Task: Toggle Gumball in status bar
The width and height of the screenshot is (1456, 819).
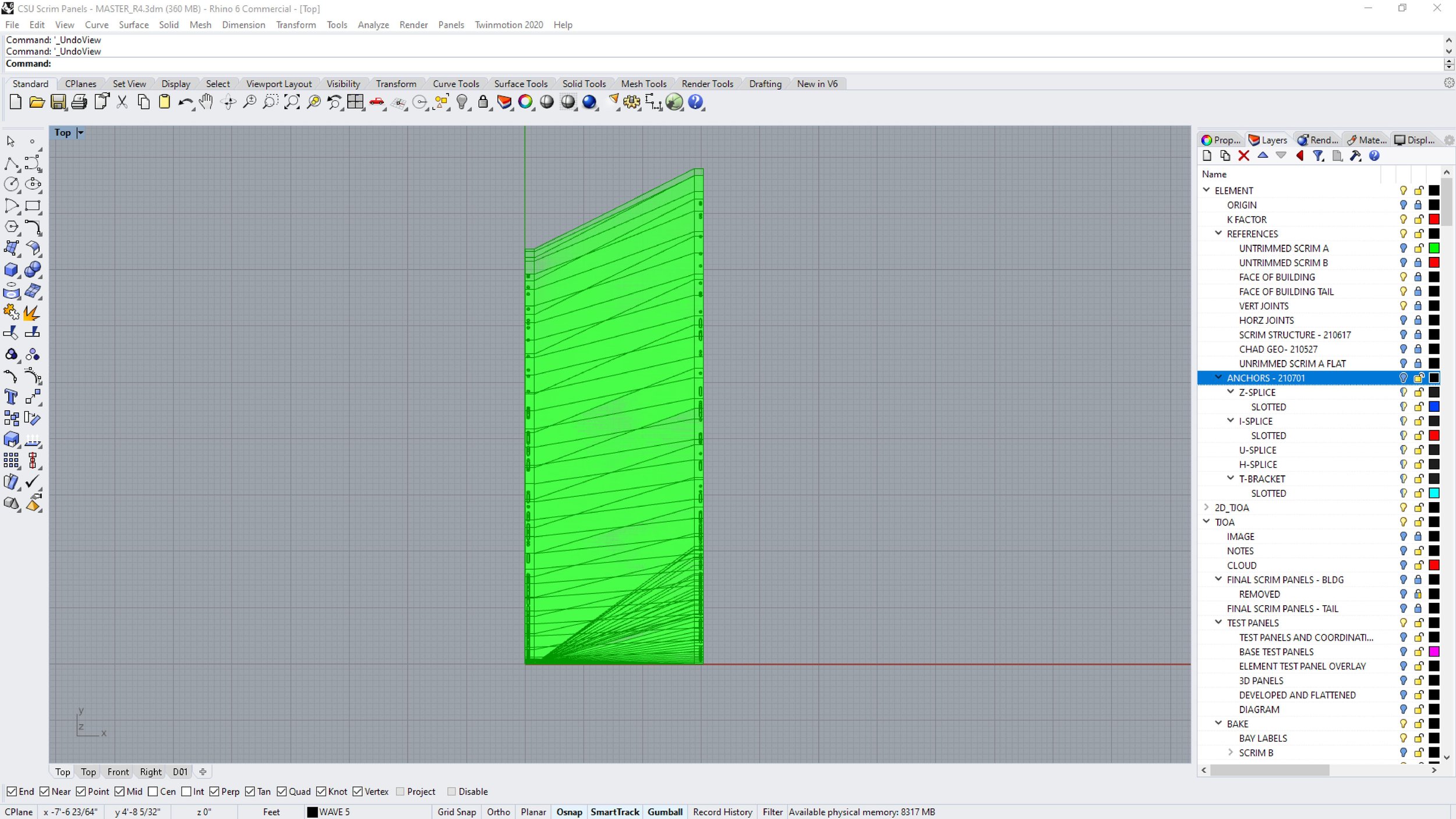Action: [665, 812]
